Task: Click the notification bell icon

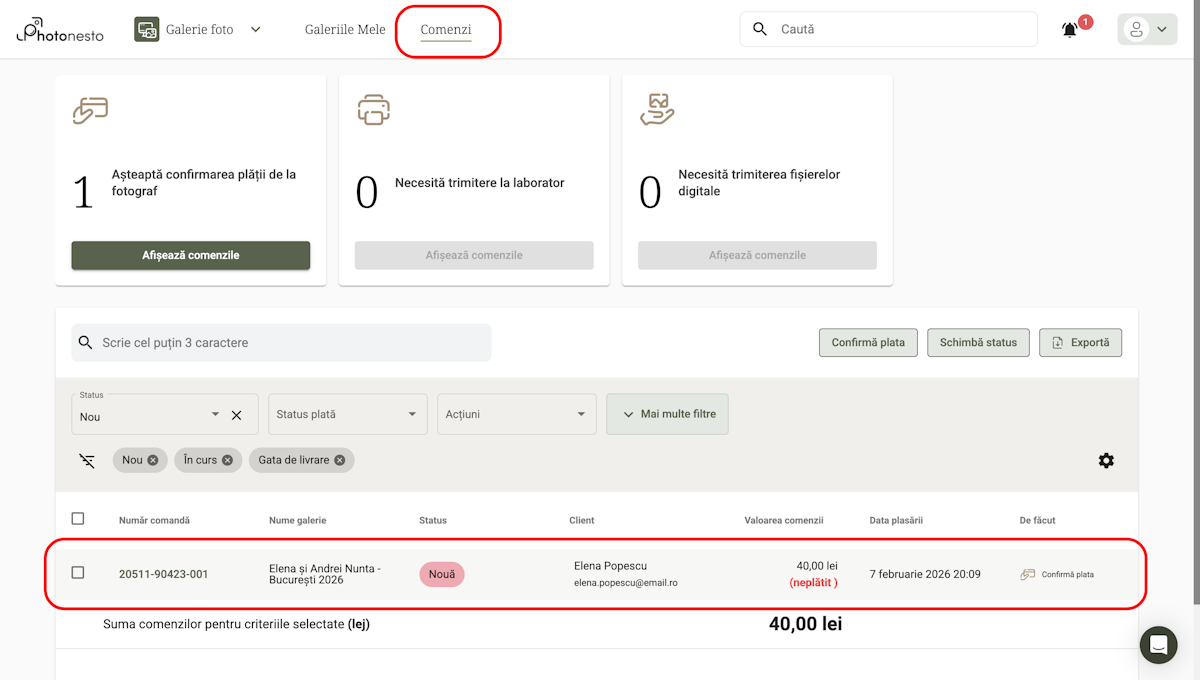Action: 1070,30
